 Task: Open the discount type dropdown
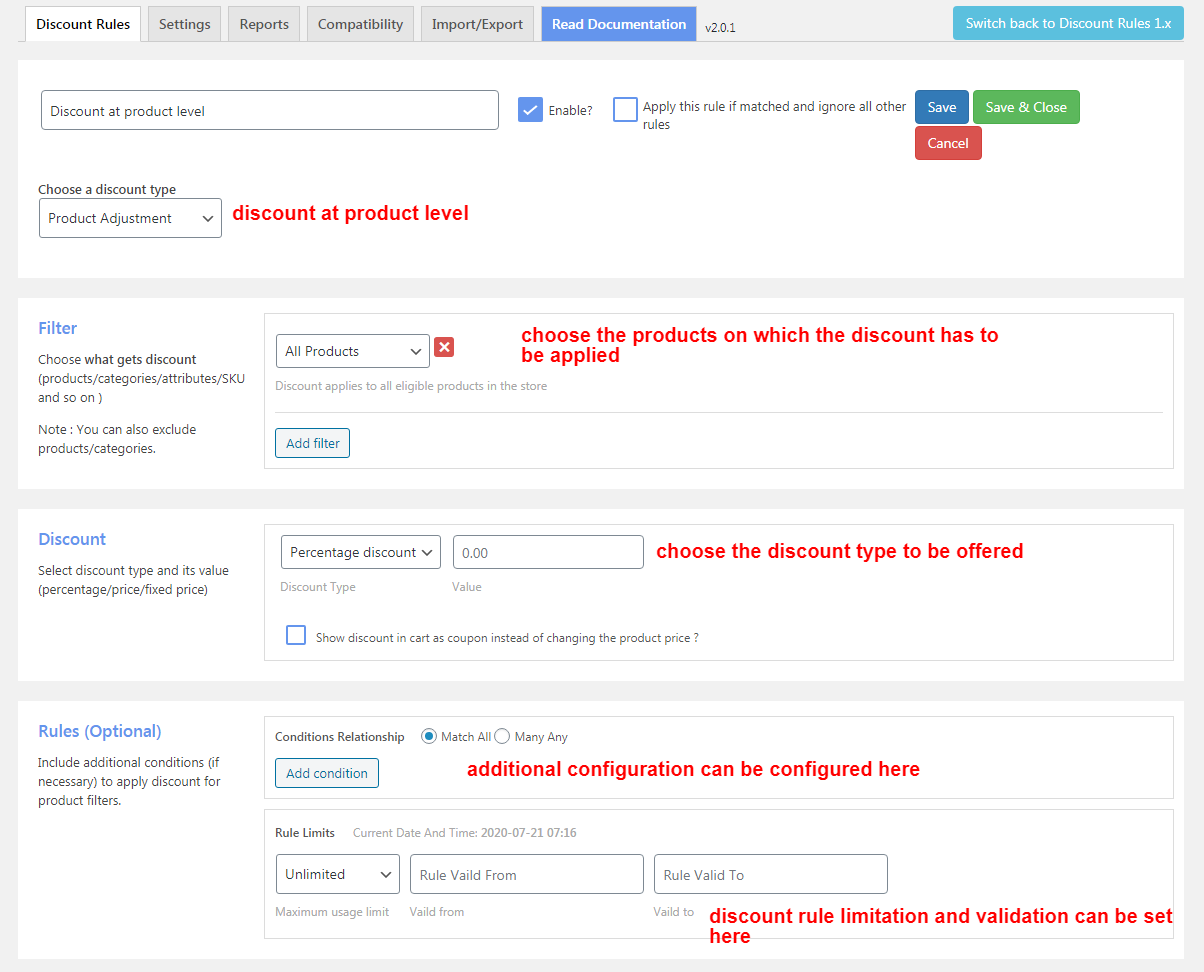pyautogui.click(x=130, y=217)
